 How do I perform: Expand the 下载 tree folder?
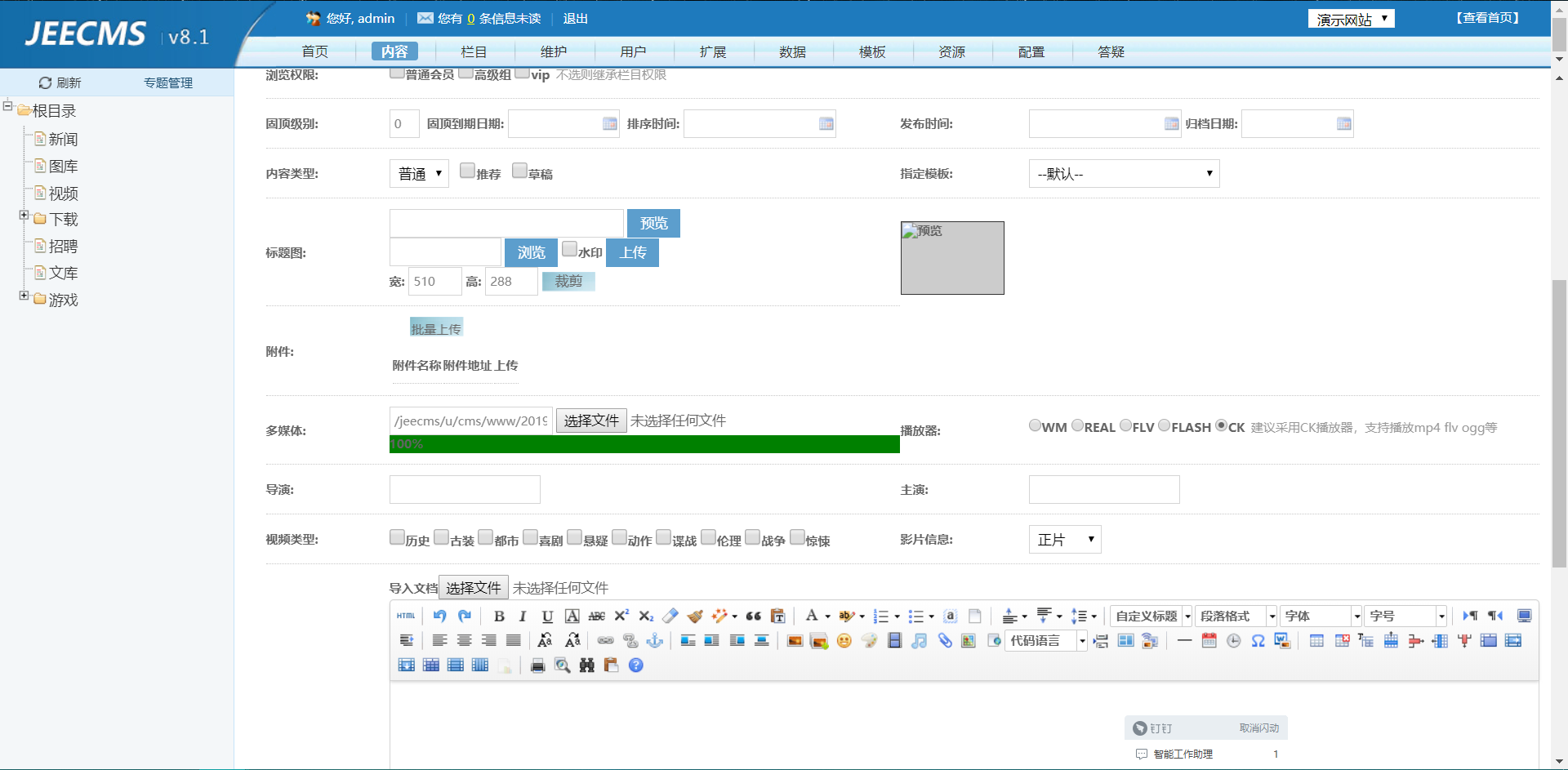click(24, 216)
